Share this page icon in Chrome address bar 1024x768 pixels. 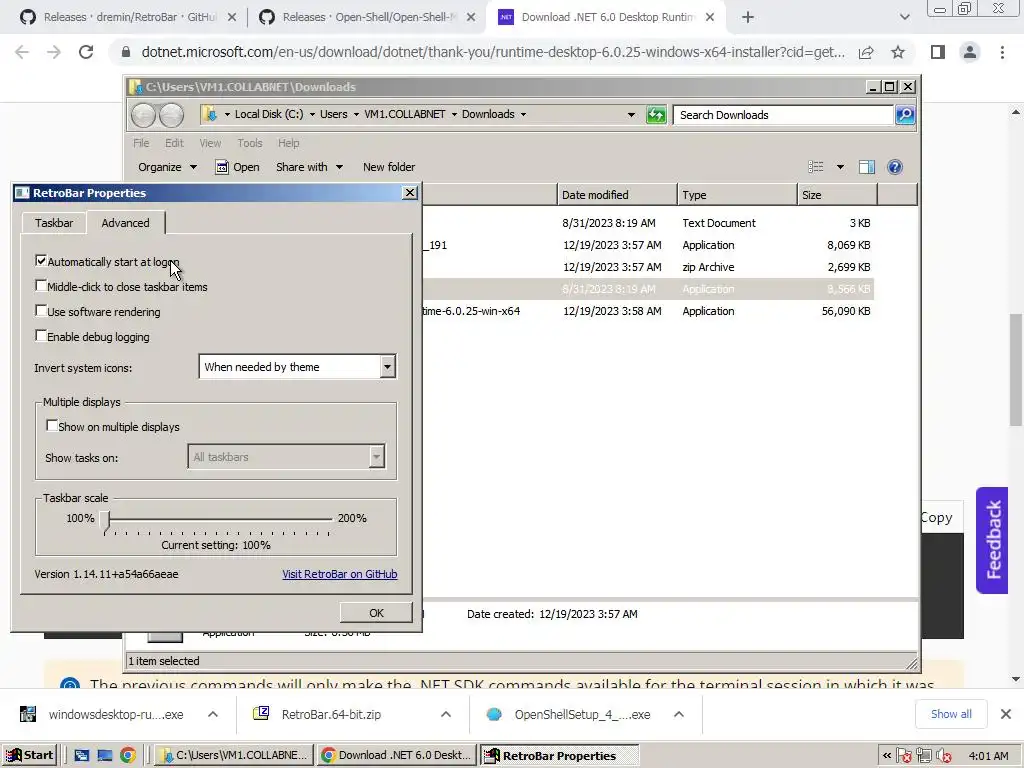tap(866, 52)
